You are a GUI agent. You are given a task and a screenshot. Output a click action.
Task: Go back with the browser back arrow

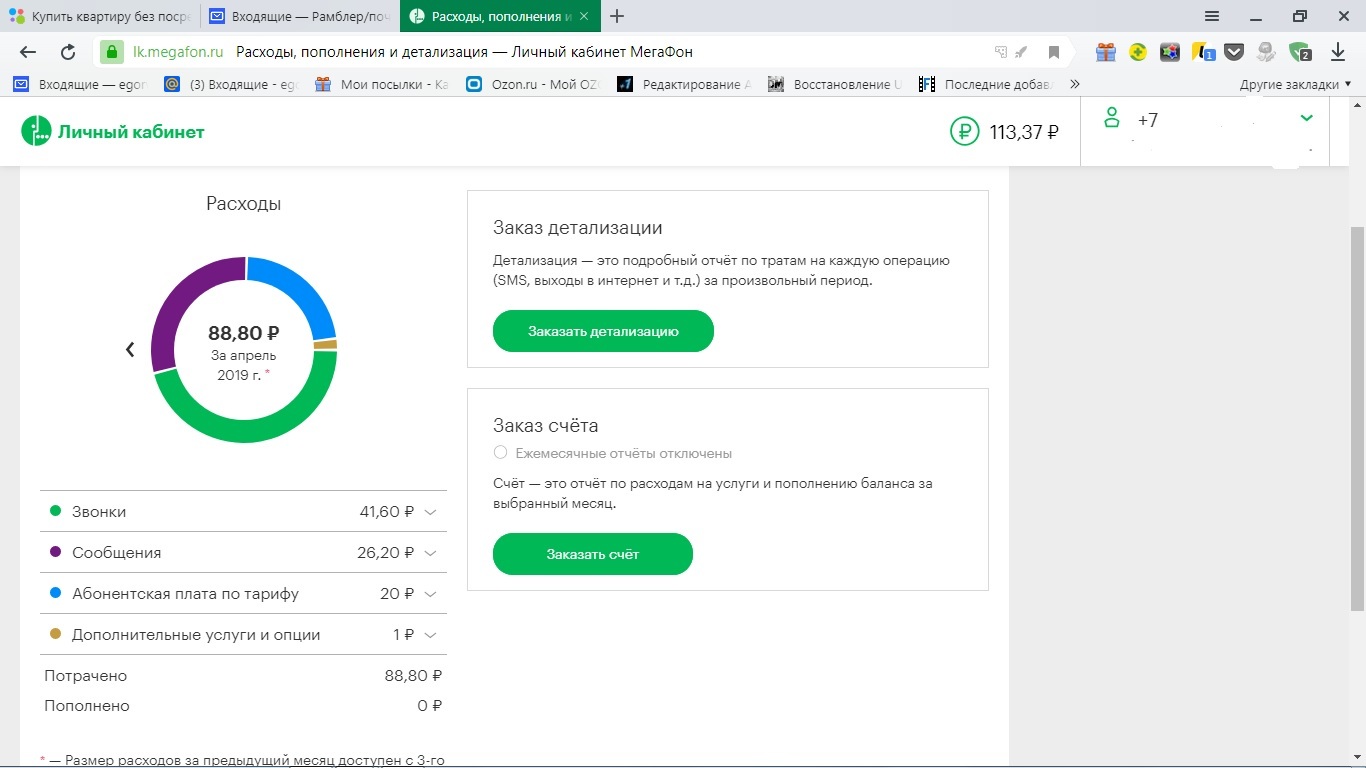click(x=28, y=52)
